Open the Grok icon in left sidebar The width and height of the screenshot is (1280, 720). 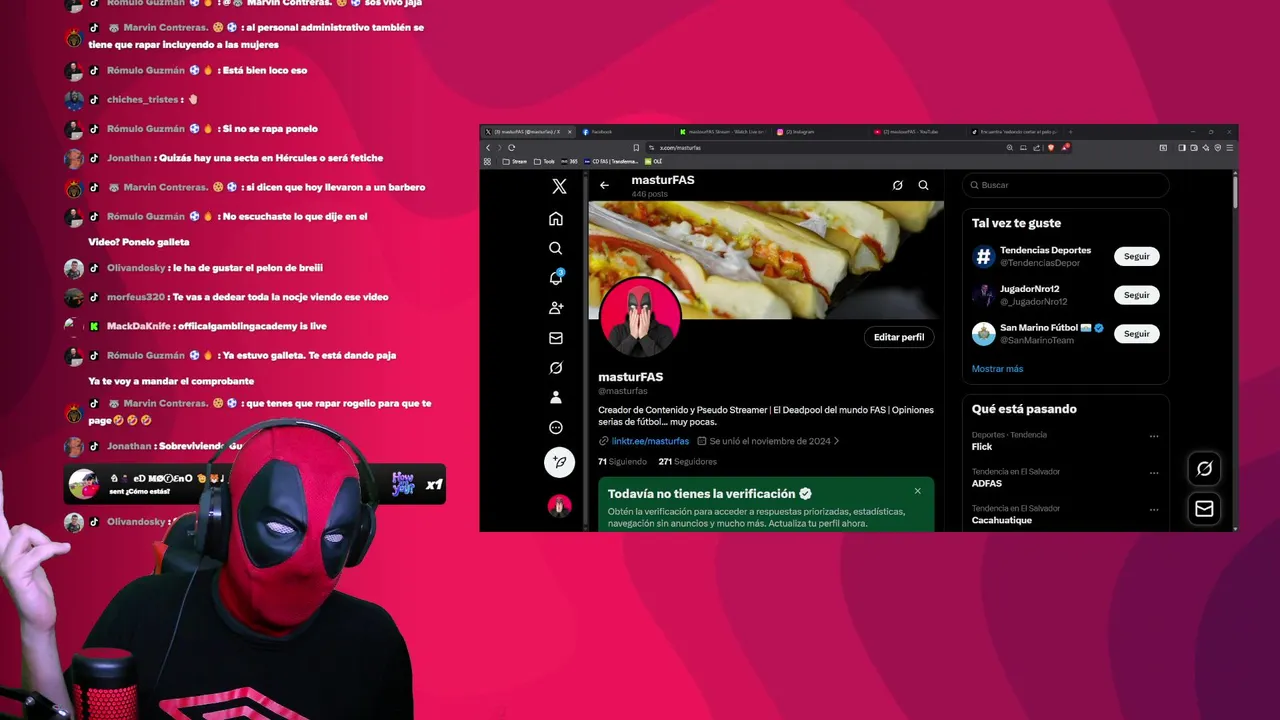(x=556, y=368)
